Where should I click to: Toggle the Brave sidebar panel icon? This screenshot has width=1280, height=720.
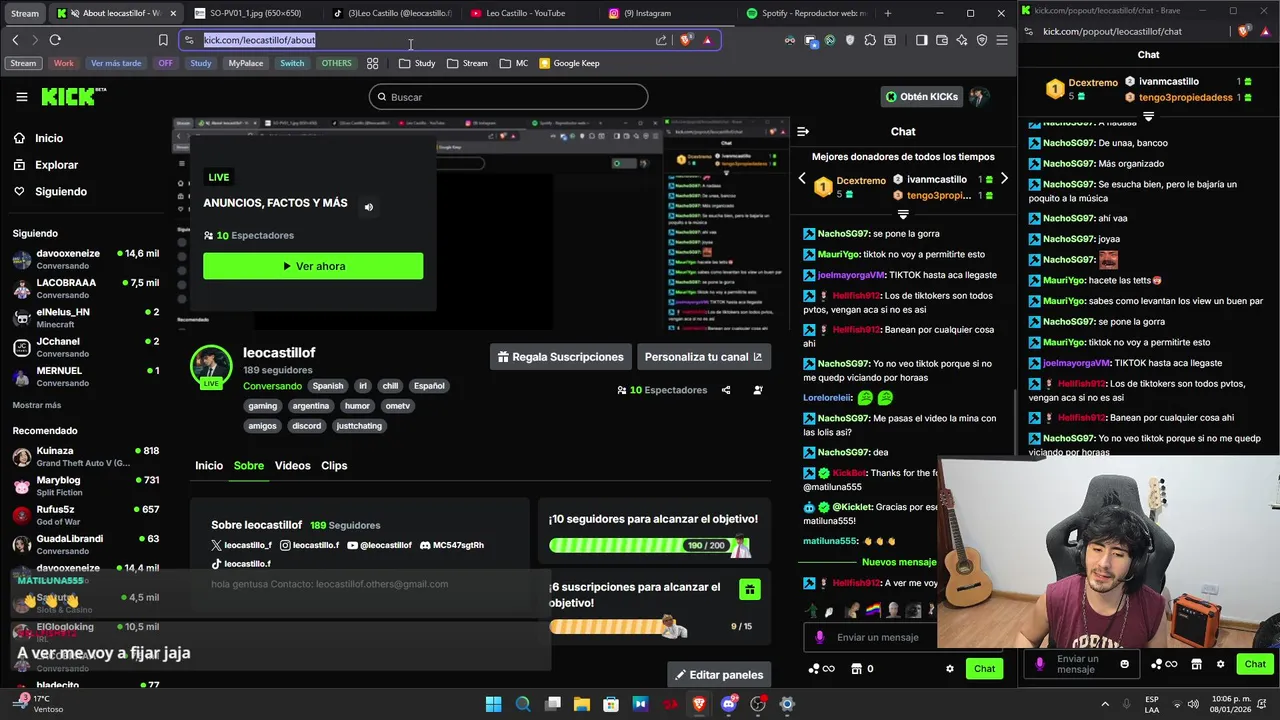pos(921,40)
